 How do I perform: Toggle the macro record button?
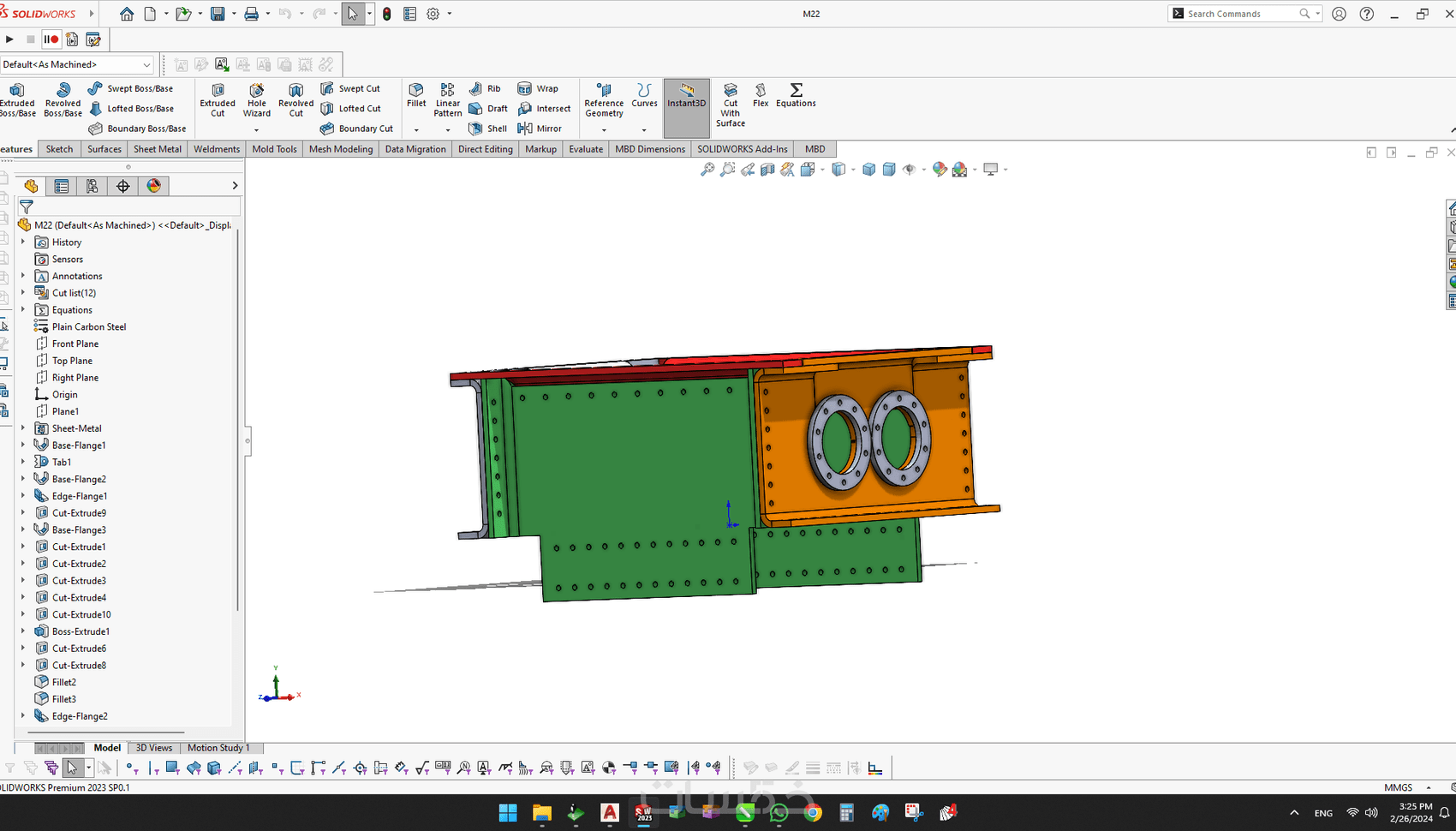51,39
